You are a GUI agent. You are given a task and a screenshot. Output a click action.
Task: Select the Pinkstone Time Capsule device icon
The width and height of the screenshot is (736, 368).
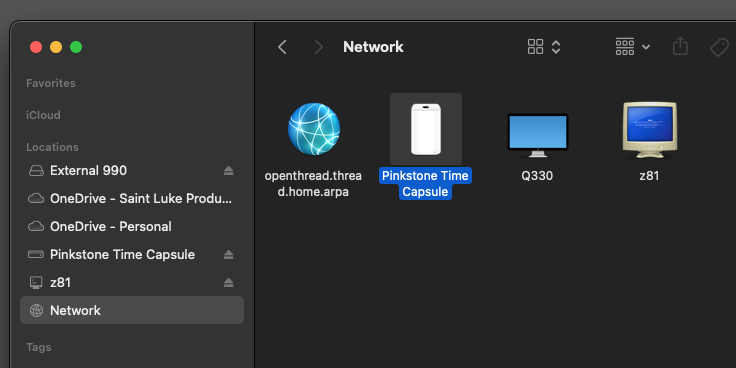[426, 129]
